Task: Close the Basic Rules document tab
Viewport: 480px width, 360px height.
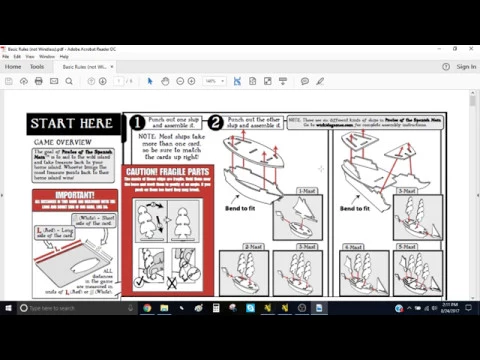Action: (x=112, y=67)
